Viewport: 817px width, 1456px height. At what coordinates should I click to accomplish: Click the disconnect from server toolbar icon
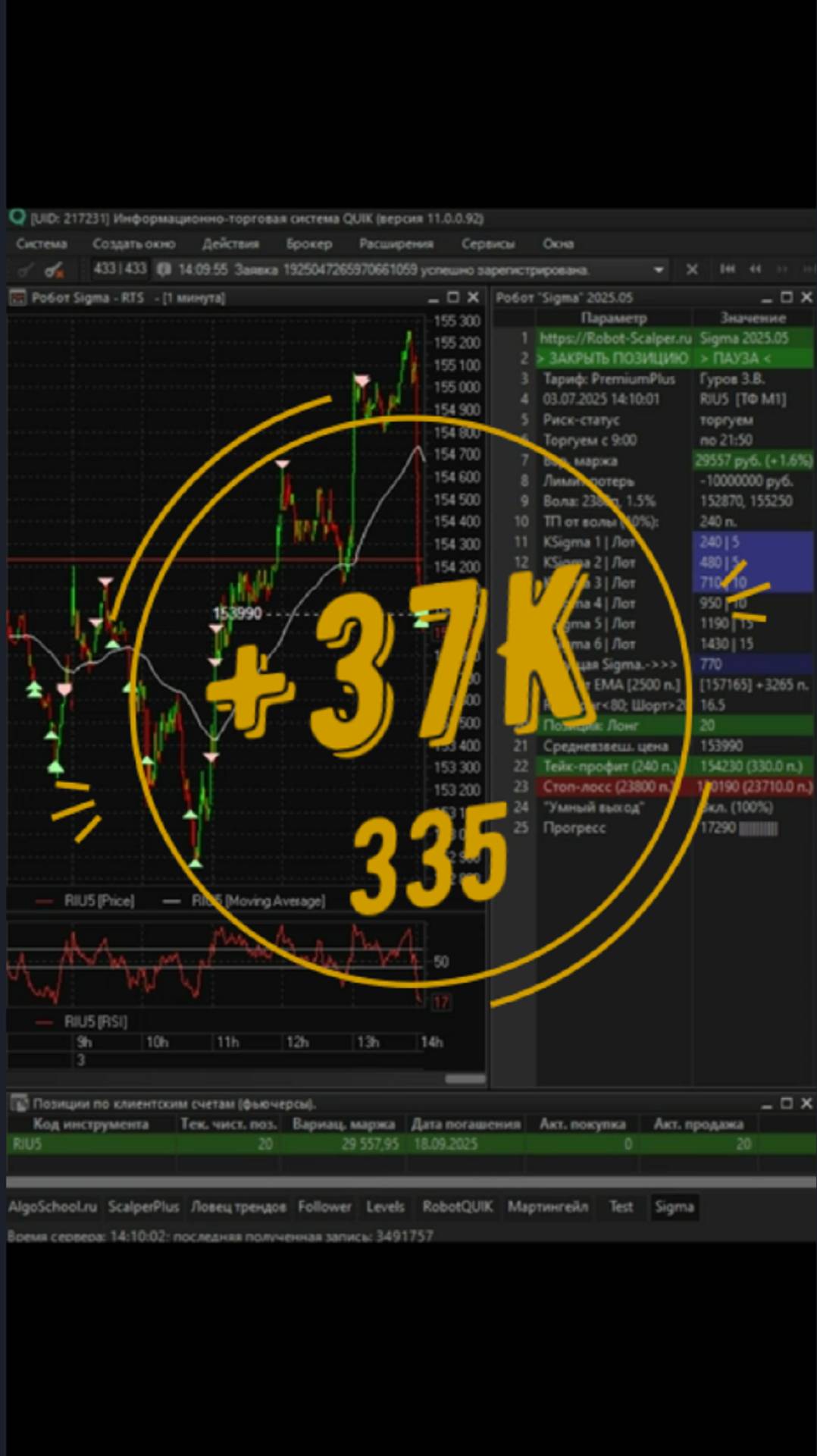53,269
